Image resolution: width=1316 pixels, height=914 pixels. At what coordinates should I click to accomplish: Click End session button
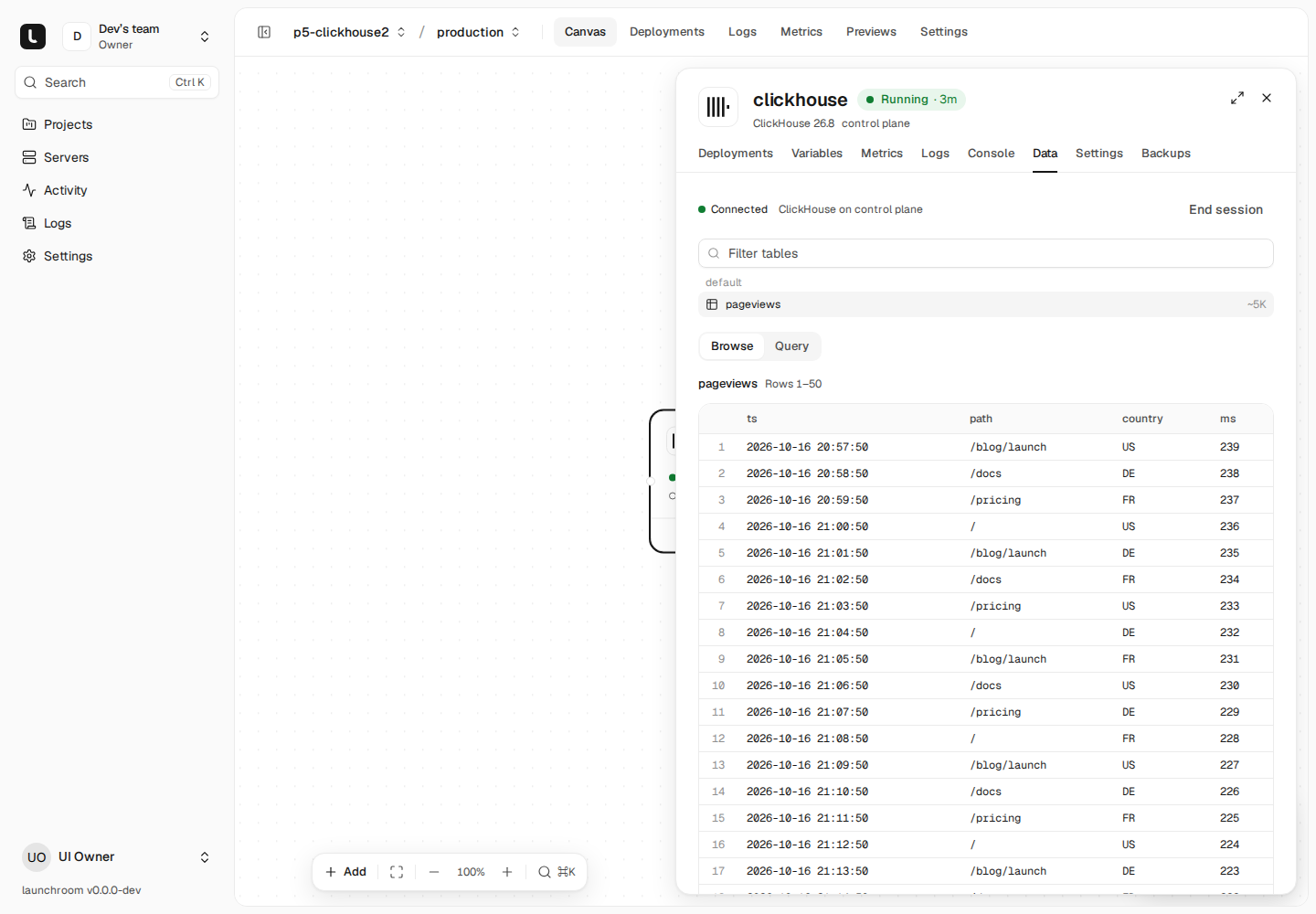1226,209
